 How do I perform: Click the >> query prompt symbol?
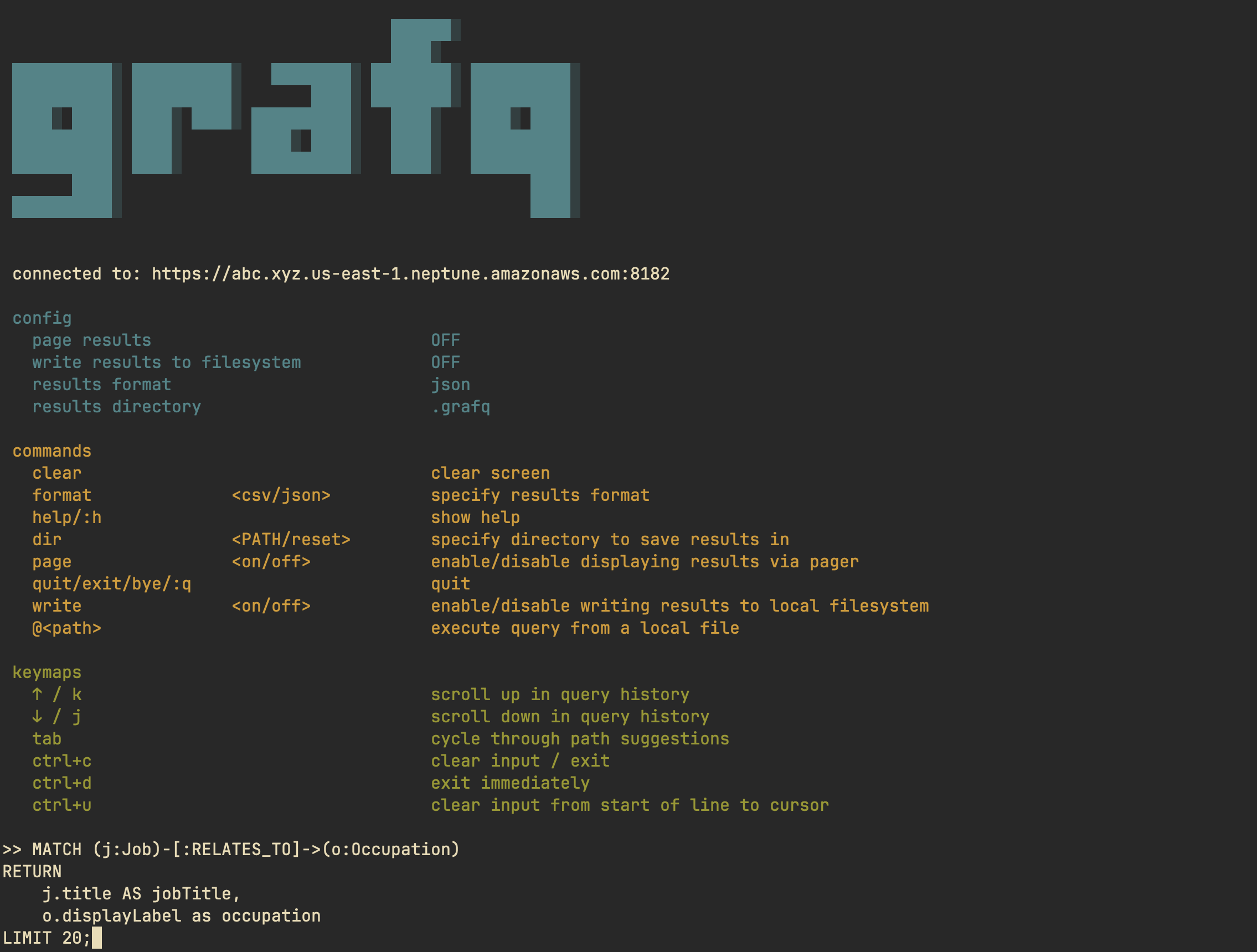point(12,849)
